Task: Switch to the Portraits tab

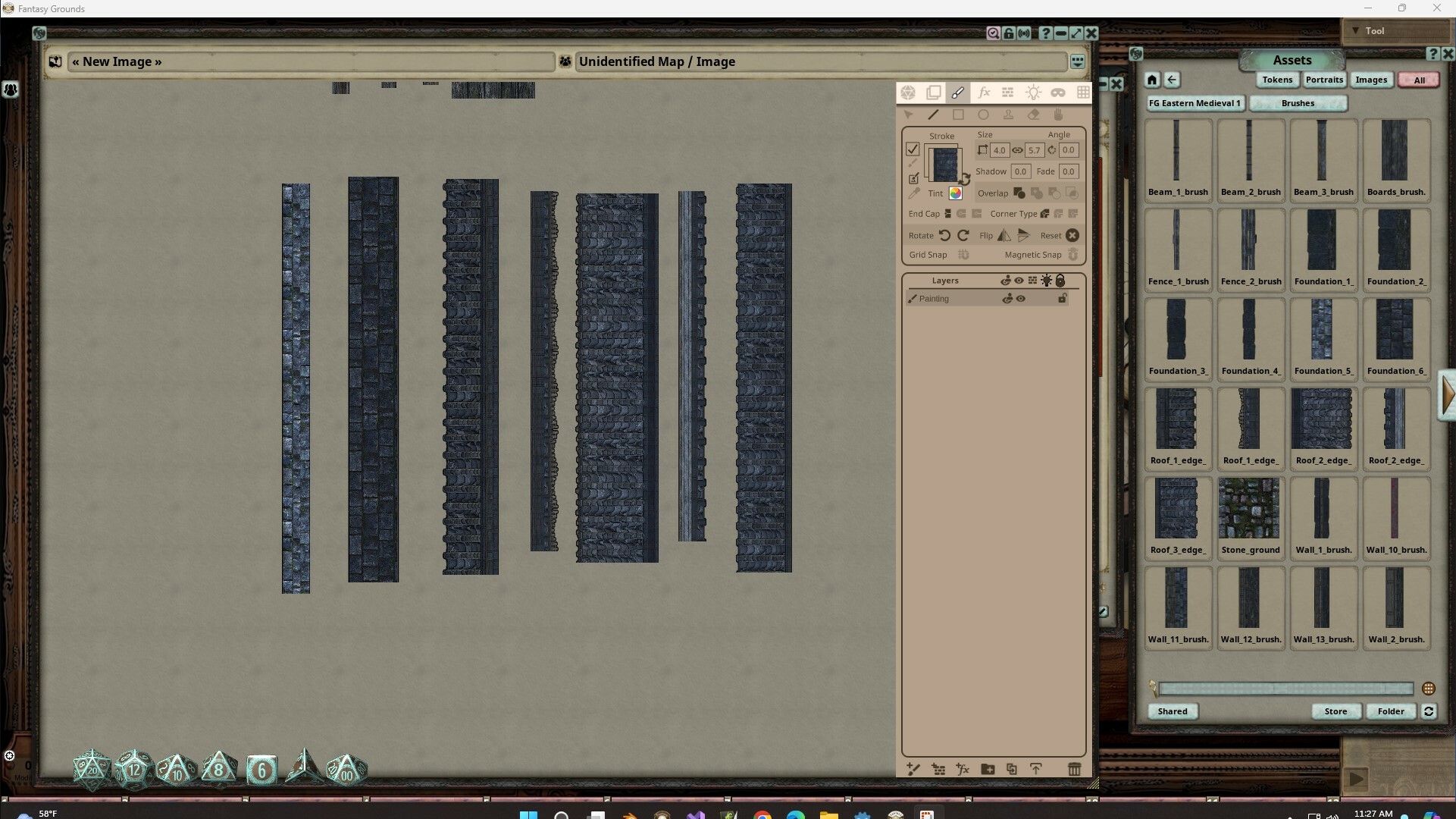Action: click(1324, 80)
